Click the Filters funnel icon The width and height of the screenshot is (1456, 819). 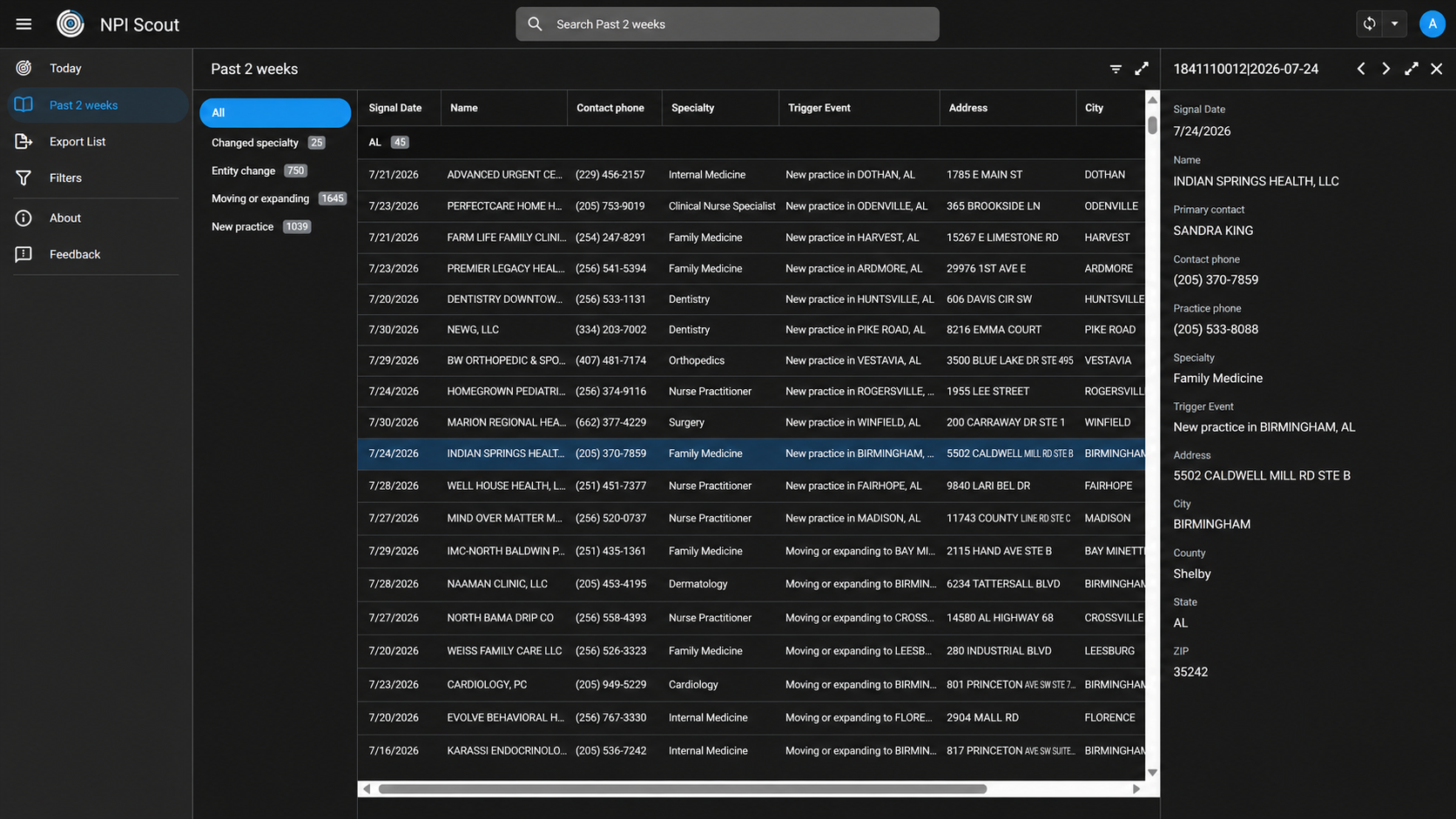coord(24,178)
